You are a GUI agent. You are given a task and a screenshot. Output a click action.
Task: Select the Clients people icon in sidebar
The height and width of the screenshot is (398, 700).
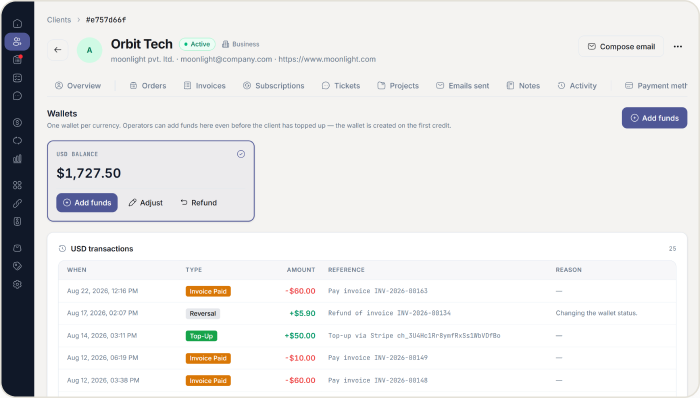(x=17, y=41)
